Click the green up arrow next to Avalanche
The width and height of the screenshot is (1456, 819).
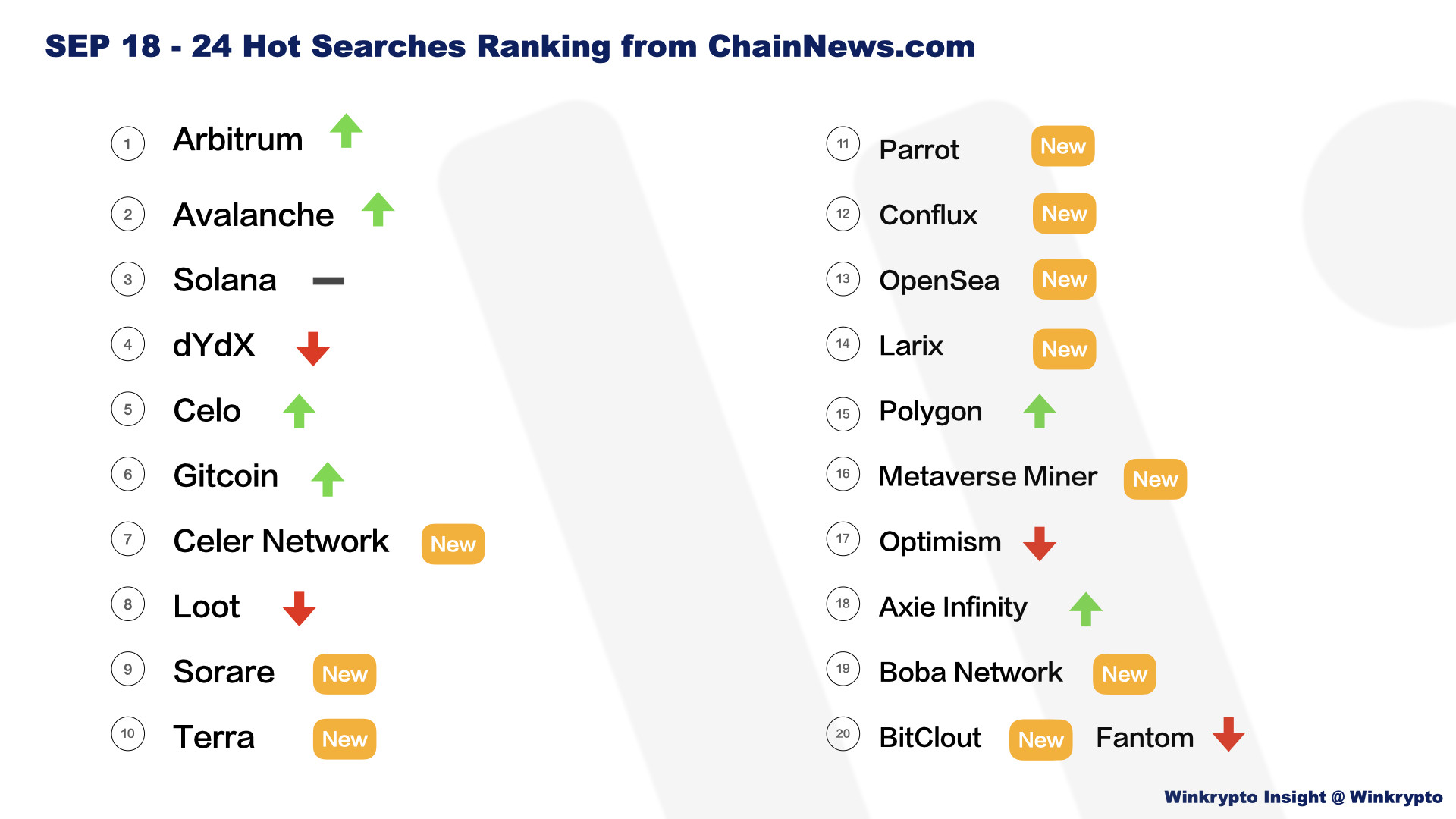pos(378,209)
